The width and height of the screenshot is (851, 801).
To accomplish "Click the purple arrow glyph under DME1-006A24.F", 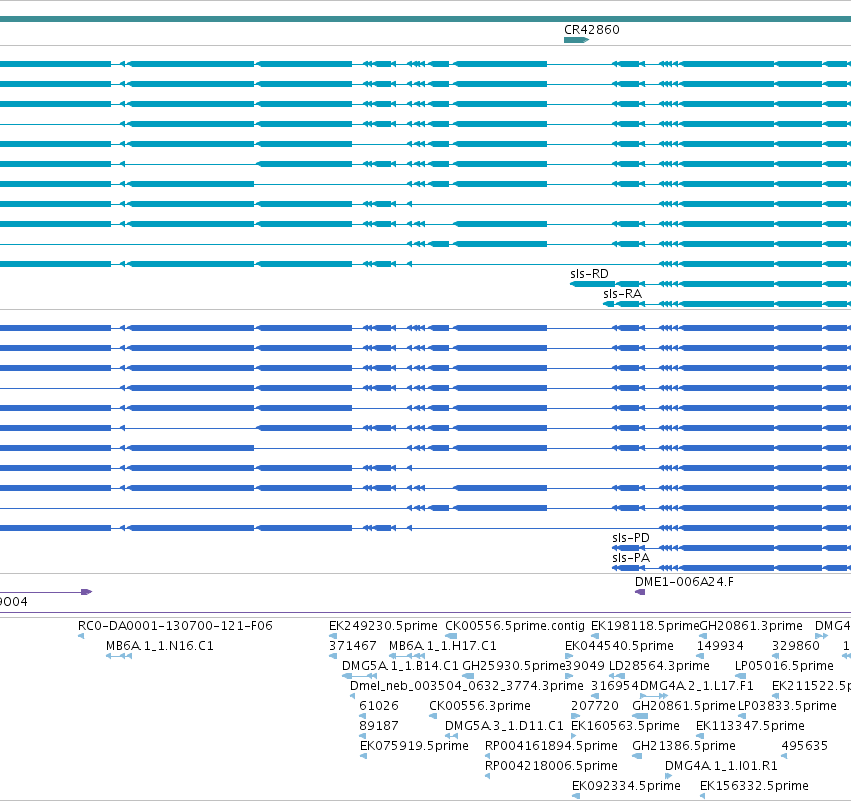I will point(640,592).
